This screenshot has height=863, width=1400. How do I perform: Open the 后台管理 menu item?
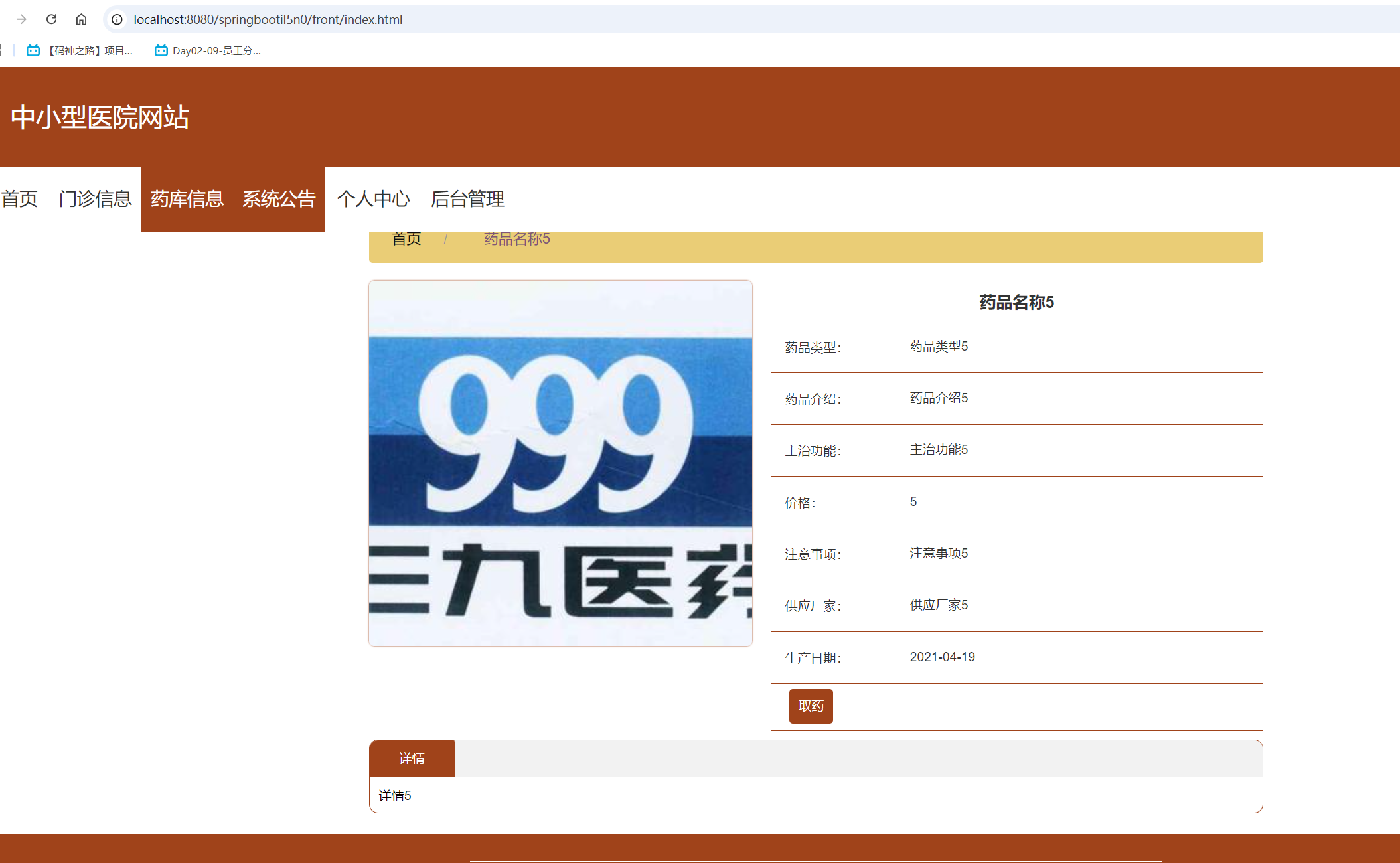click(467, 199)
